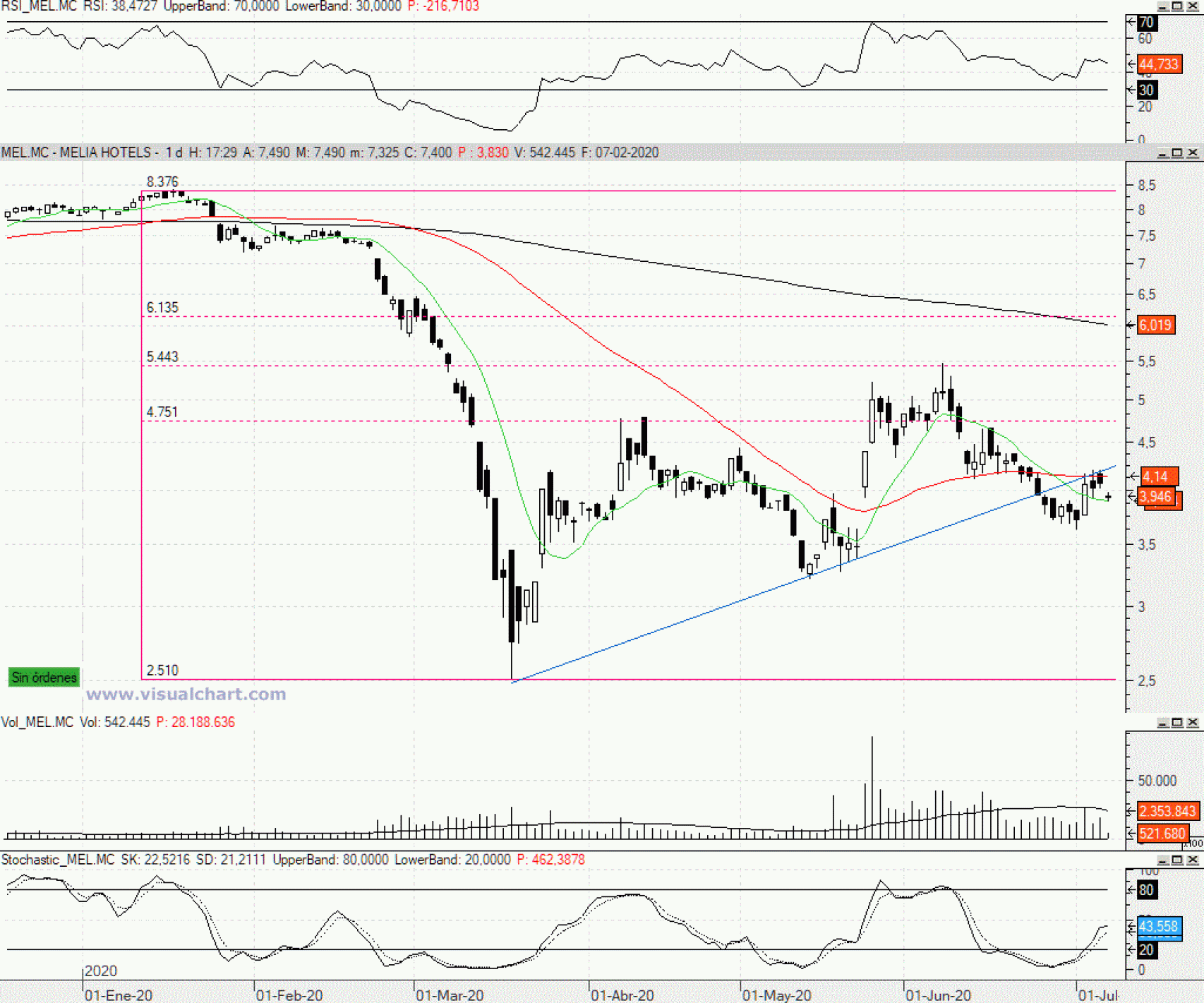The width and height of the screenshot is (1204, 1003).
Task: Select the 6,019 moving average price label
Action: coord(1155,325)
